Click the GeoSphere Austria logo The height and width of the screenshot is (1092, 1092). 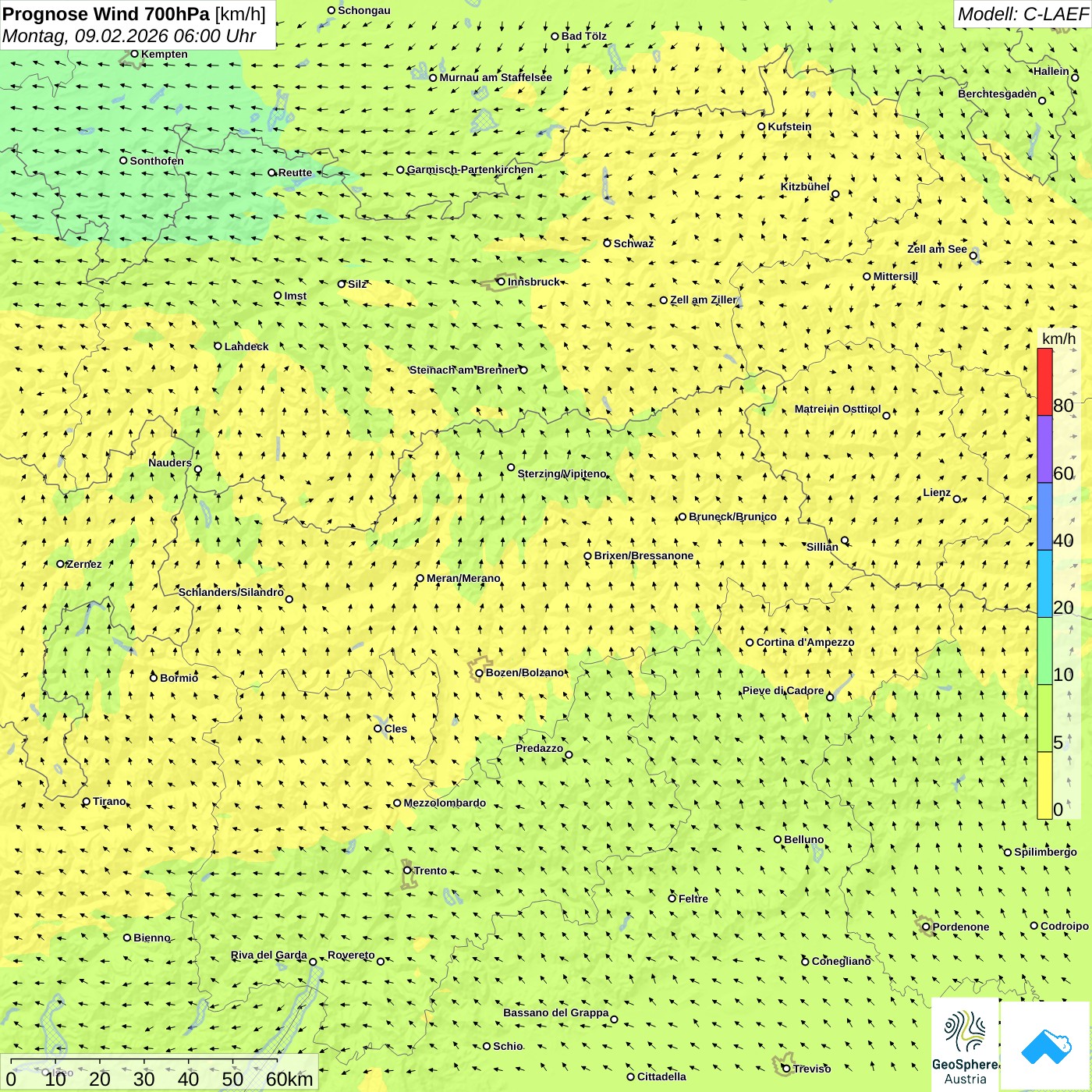coord(965,1045)
